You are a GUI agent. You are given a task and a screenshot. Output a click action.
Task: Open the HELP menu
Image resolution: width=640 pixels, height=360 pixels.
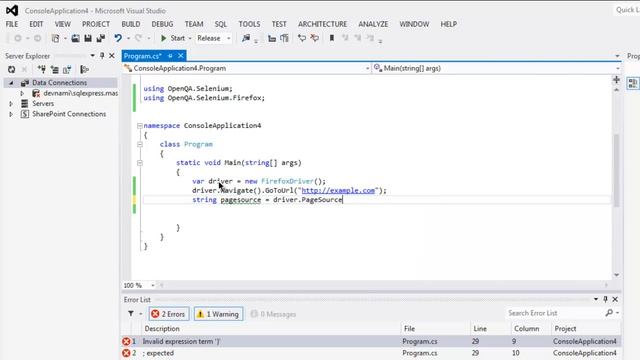click(x=448, y=24)
